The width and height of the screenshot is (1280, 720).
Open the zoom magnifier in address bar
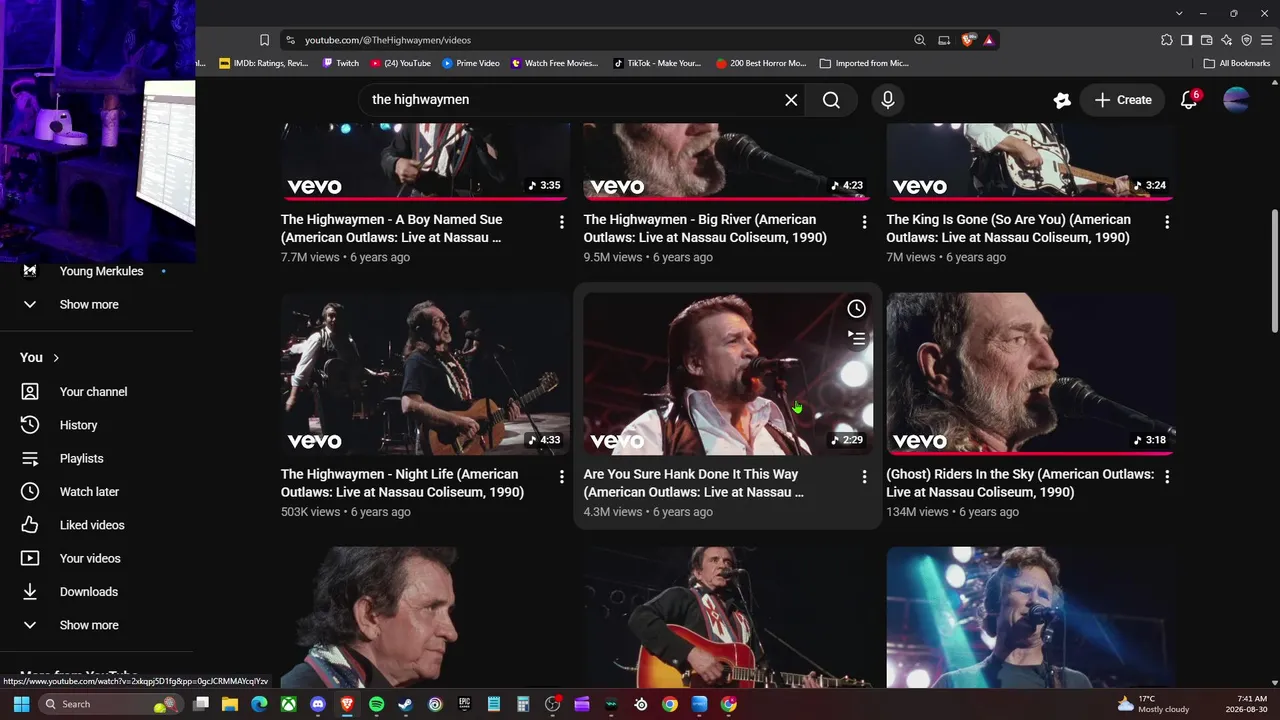click(x=920, y=40)
